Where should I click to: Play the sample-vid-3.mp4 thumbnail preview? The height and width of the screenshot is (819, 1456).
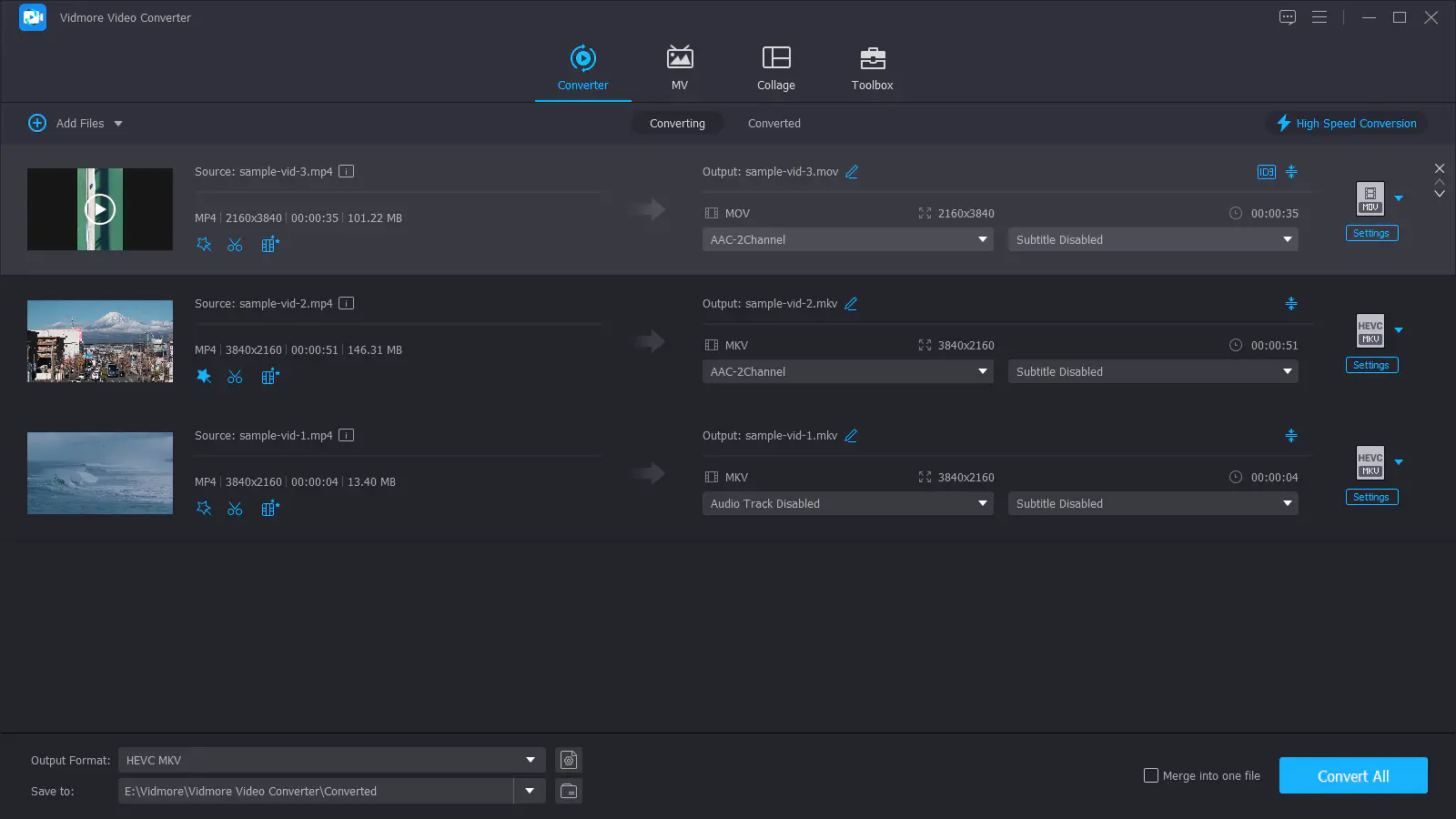[100, 208]
